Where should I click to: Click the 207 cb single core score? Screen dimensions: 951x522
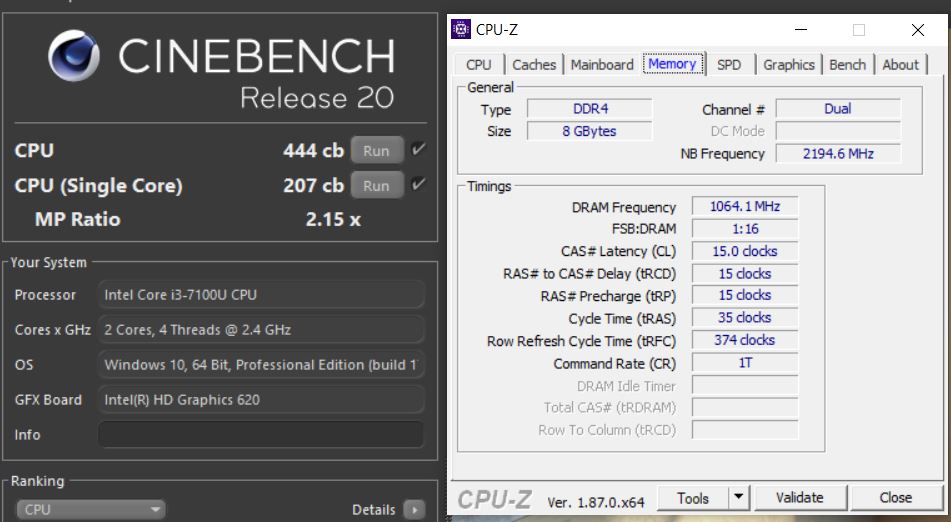pos(314,186)
